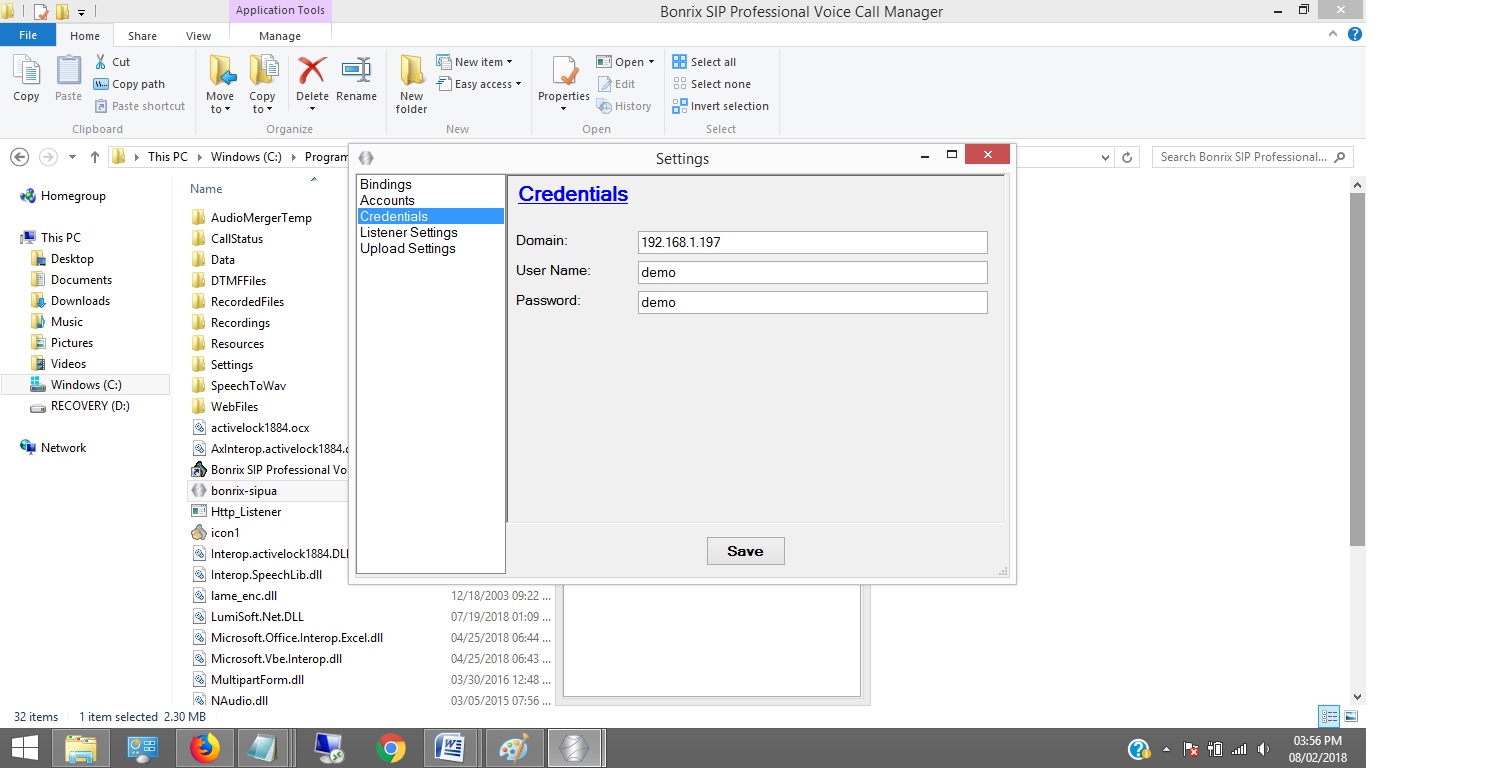Open the File tab
The image size is (1503, 768).
[x=28, y=35]
